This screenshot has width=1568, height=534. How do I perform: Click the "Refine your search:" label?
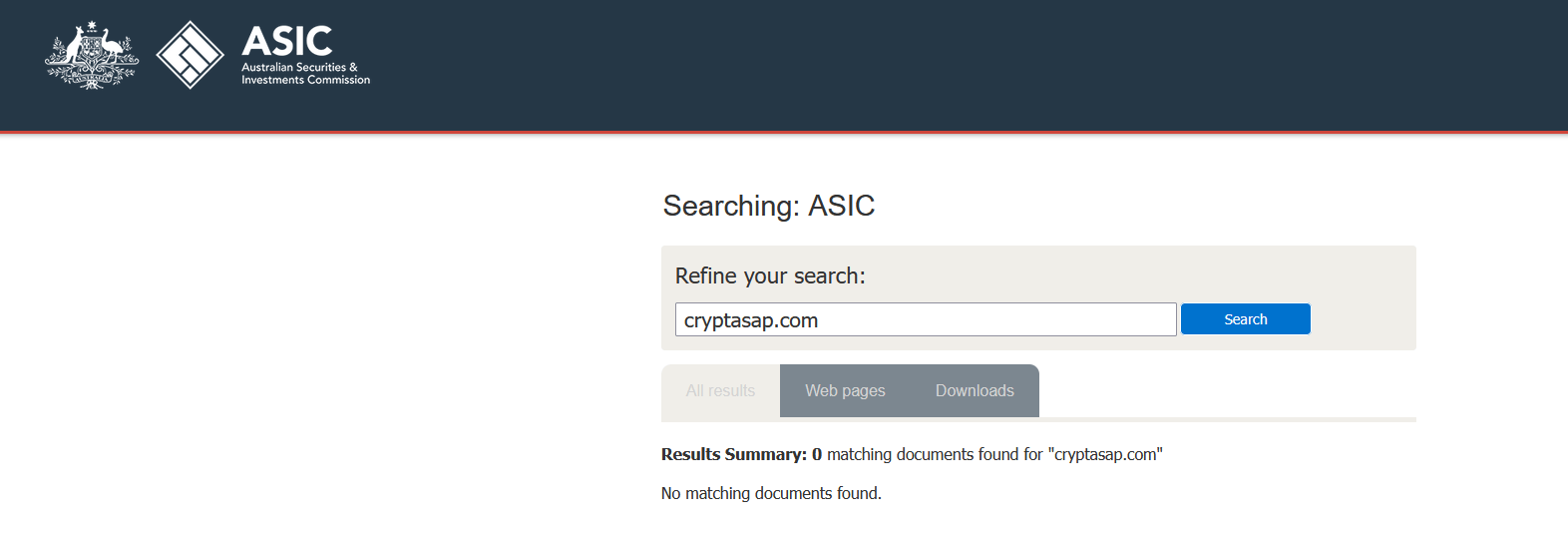point(770,276)
